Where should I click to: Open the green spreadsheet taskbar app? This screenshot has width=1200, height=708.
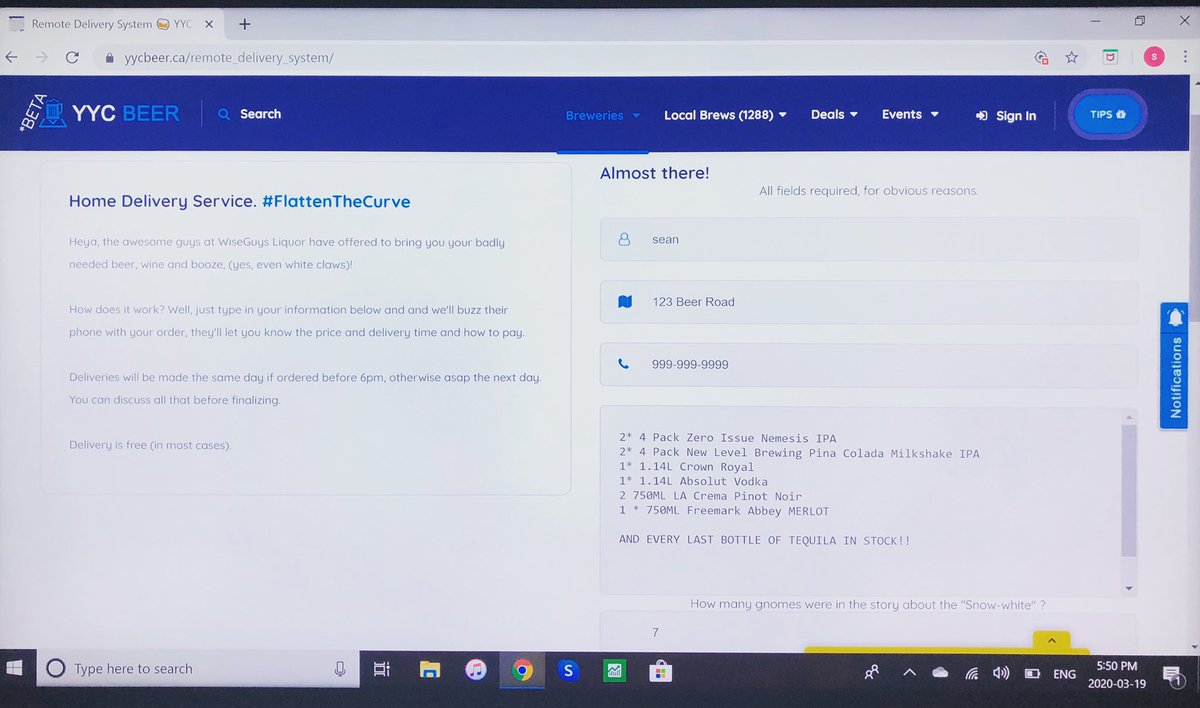pos(613,670)
